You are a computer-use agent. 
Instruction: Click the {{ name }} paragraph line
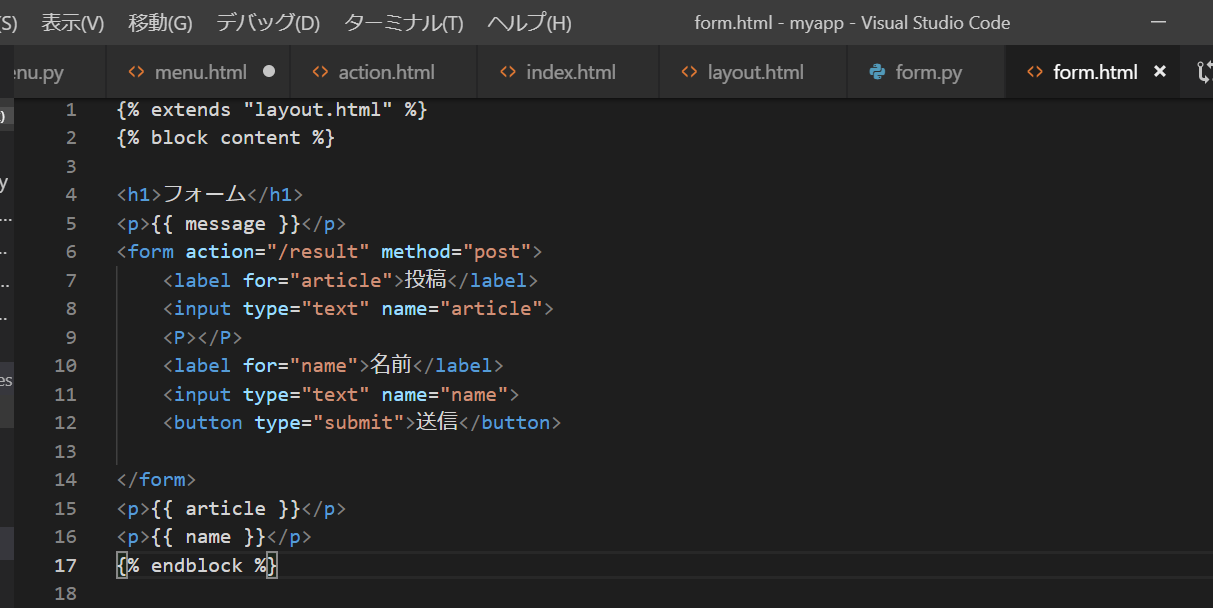pyautogui.click(x=214, y=536)
